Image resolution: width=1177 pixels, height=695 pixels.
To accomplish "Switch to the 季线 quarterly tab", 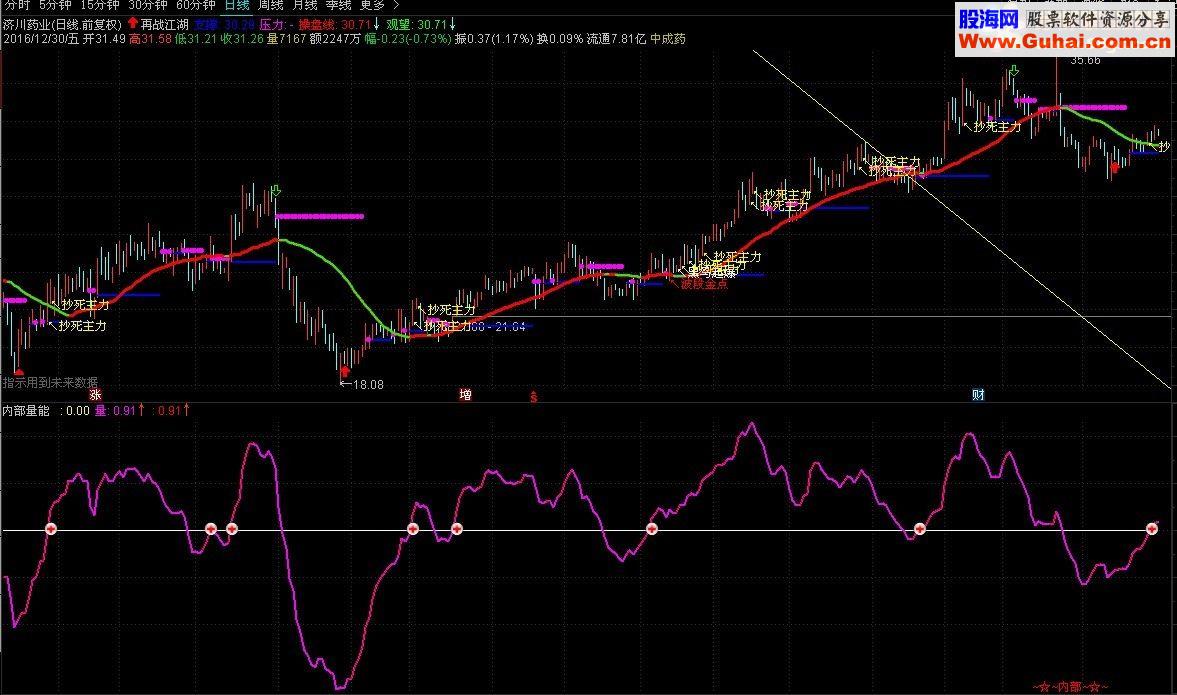I will [339, 5].
